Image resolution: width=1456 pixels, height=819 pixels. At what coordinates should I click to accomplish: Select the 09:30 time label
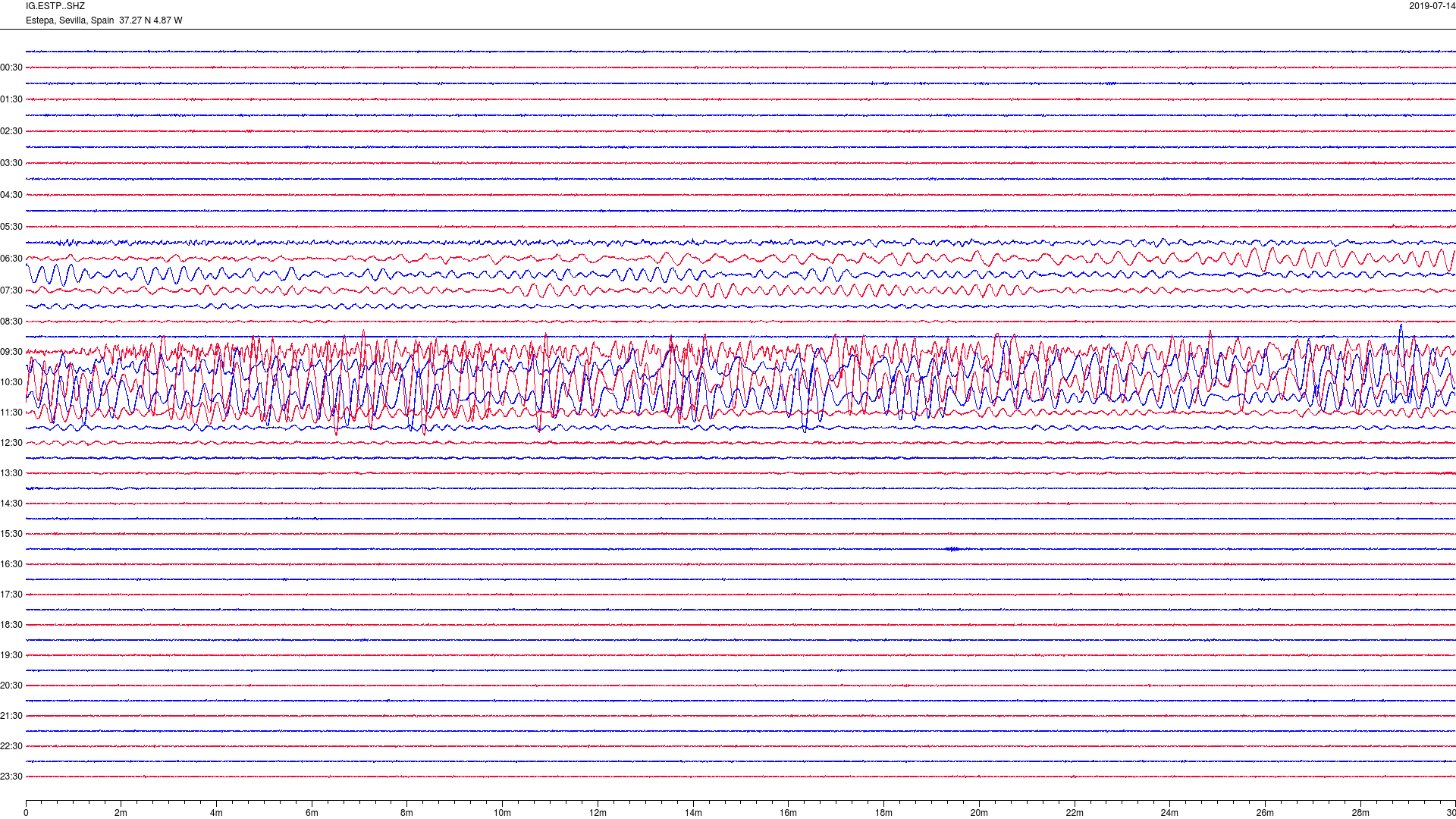pyautogui.click(x=11, y=352)
